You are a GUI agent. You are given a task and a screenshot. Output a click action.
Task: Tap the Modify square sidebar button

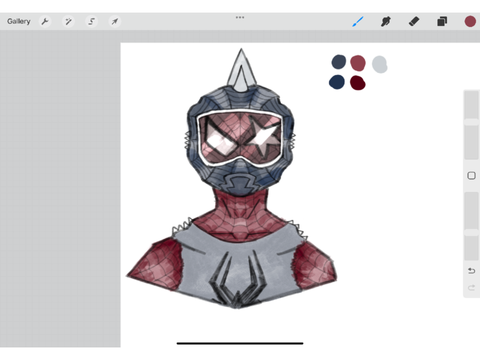click(471, 176)
